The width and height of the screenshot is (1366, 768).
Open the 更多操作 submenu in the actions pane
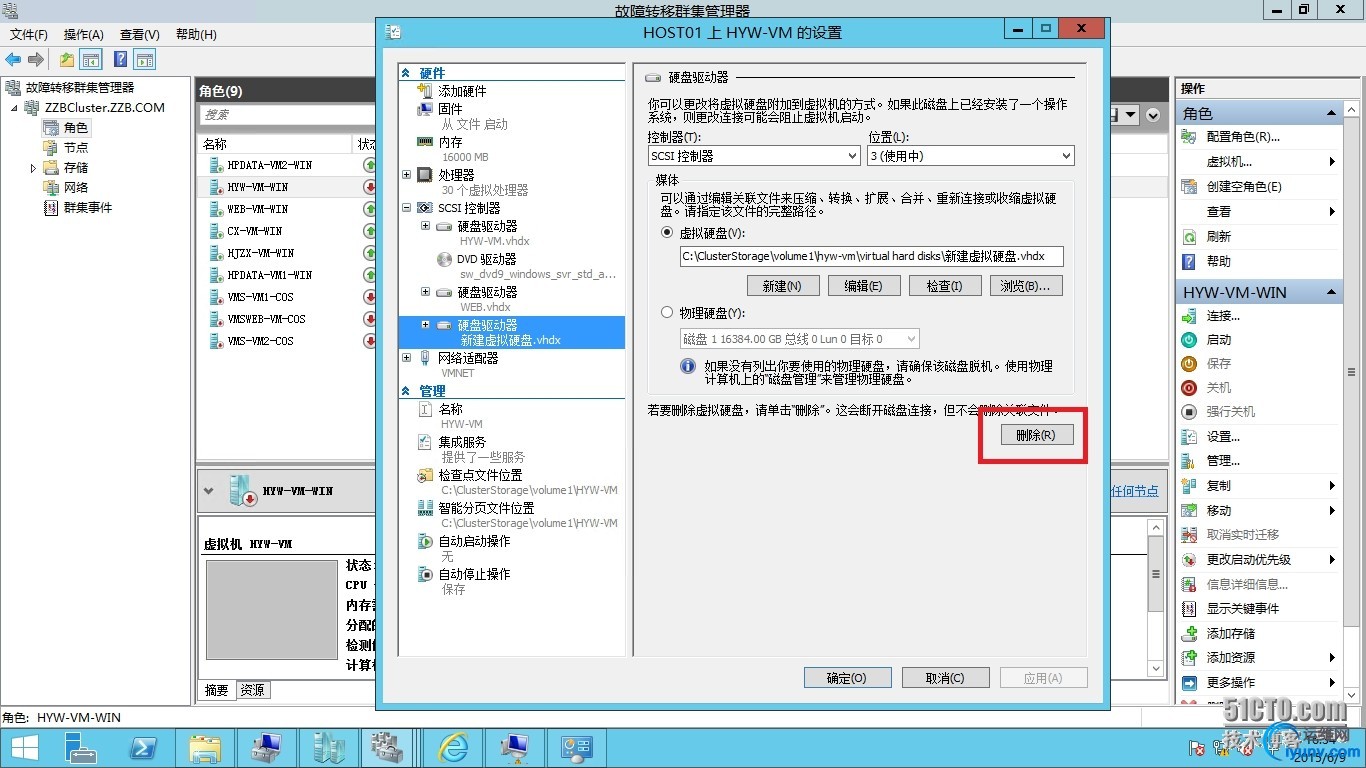click(1259, 683)
